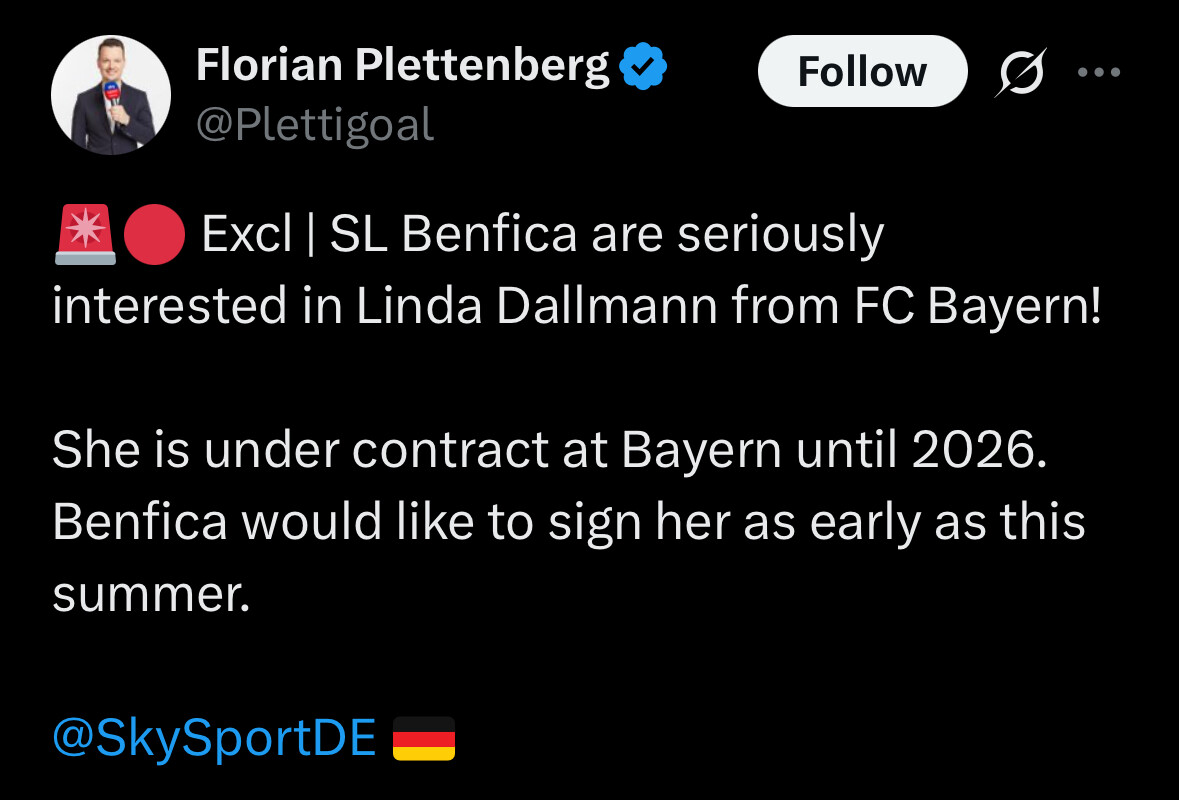Click the Florian Plettenberg display name

click(403, 65)
